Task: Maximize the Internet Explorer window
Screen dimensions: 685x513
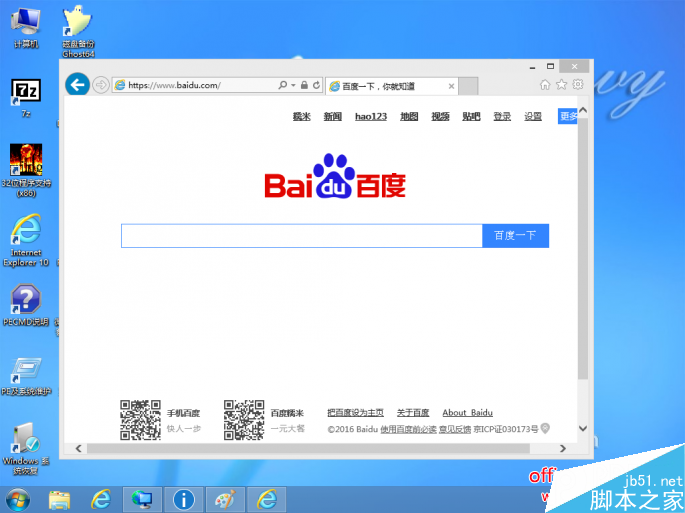Action: 550,66
